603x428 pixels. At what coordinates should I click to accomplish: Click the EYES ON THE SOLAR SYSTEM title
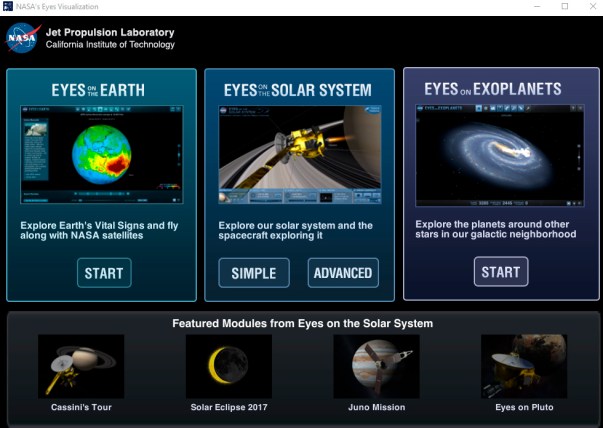coord(298,90)
